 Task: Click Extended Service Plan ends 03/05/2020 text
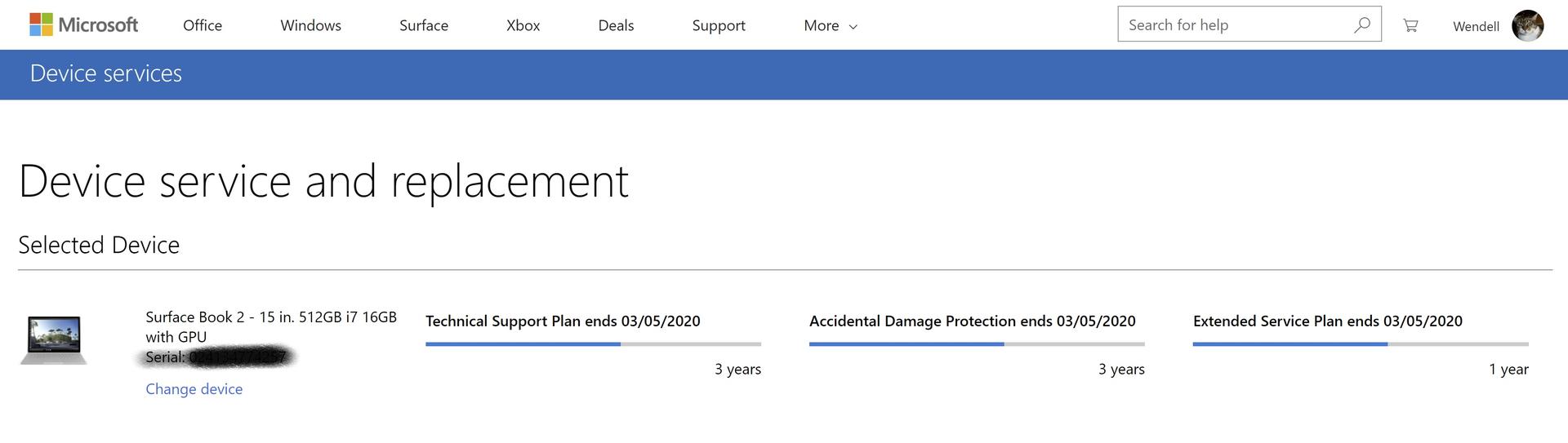click(x=1328, y=321)
